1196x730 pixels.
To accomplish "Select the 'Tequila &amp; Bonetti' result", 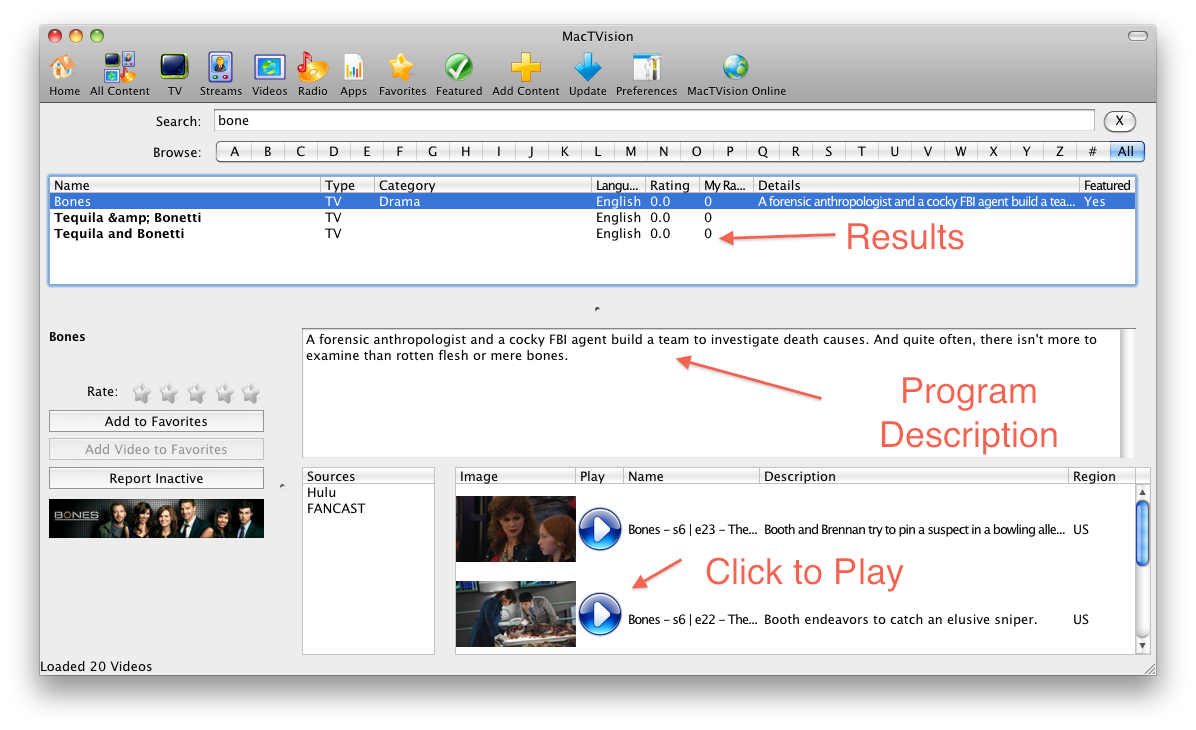I will click(593, 217).
